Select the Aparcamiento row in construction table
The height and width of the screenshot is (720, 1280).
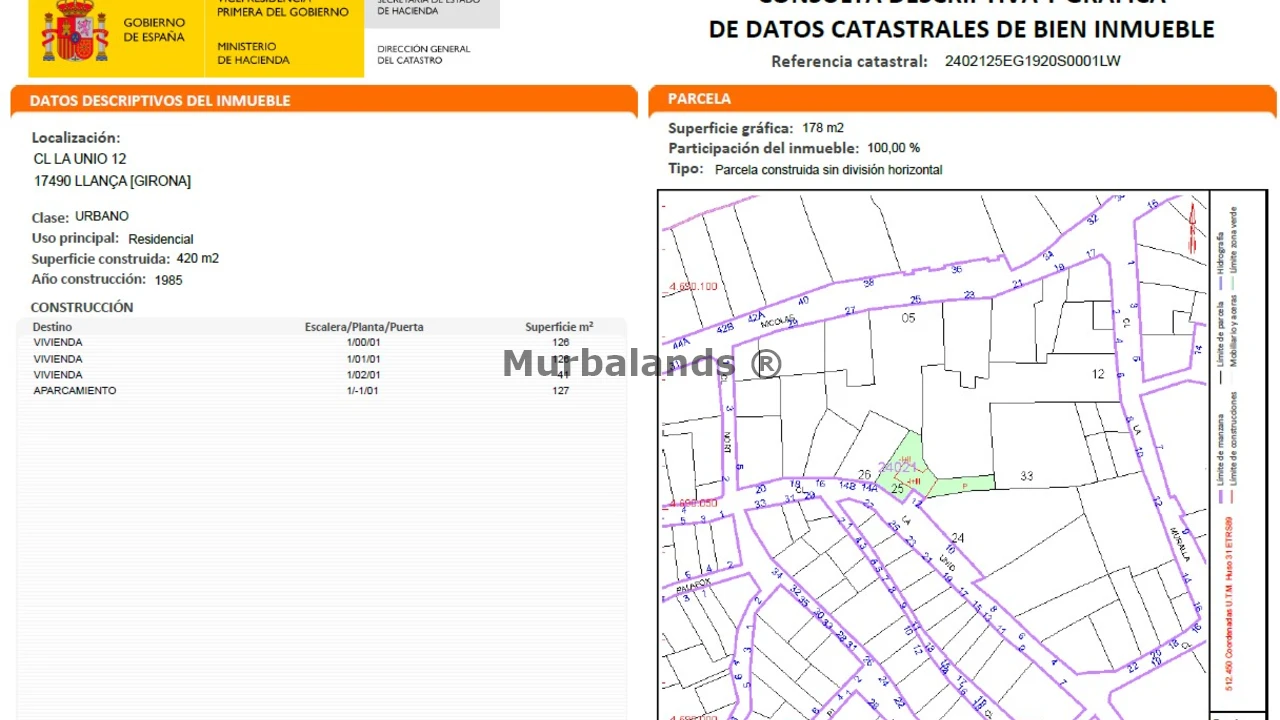(x=75, y=391)
